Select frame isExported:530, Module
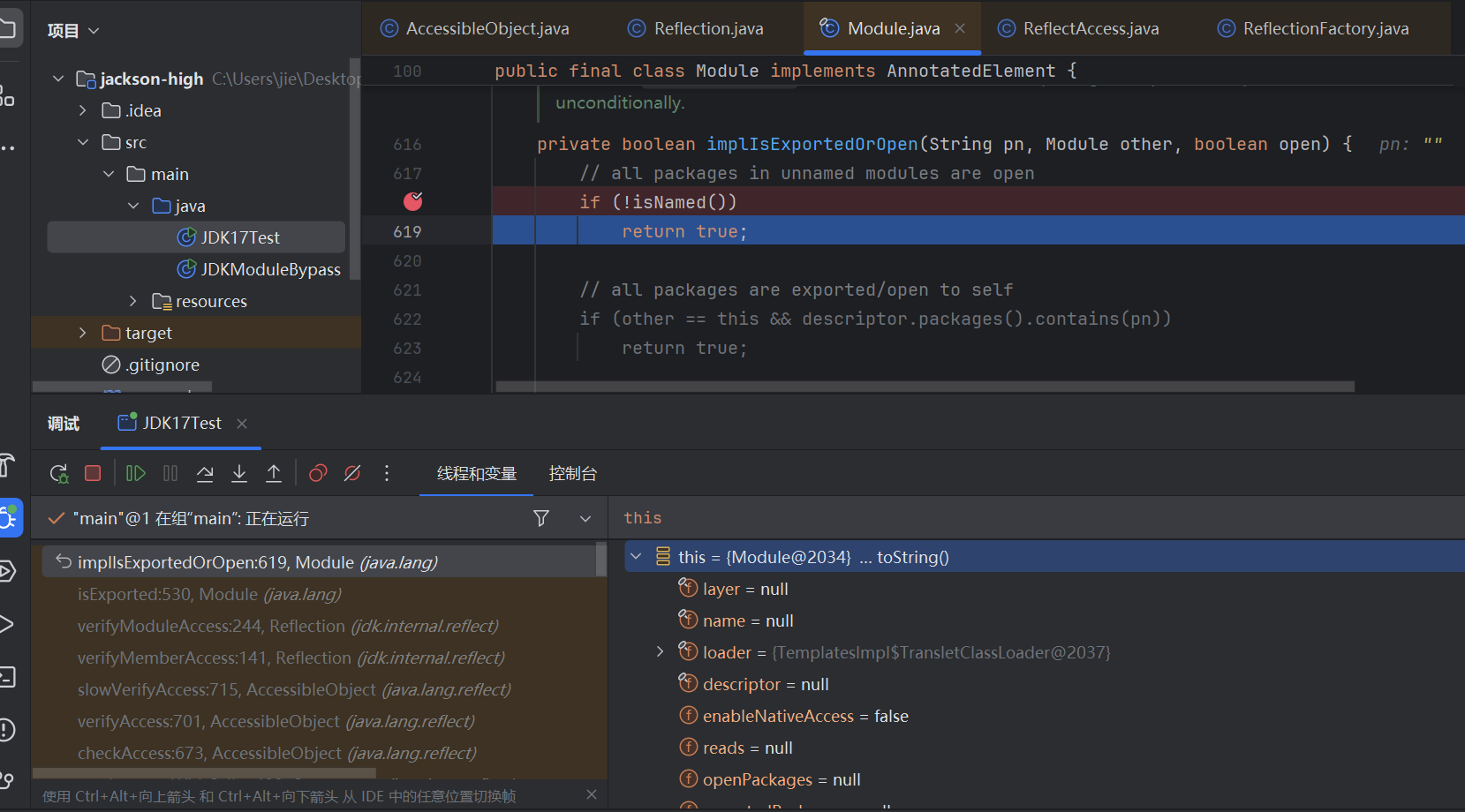 point(209,594)
